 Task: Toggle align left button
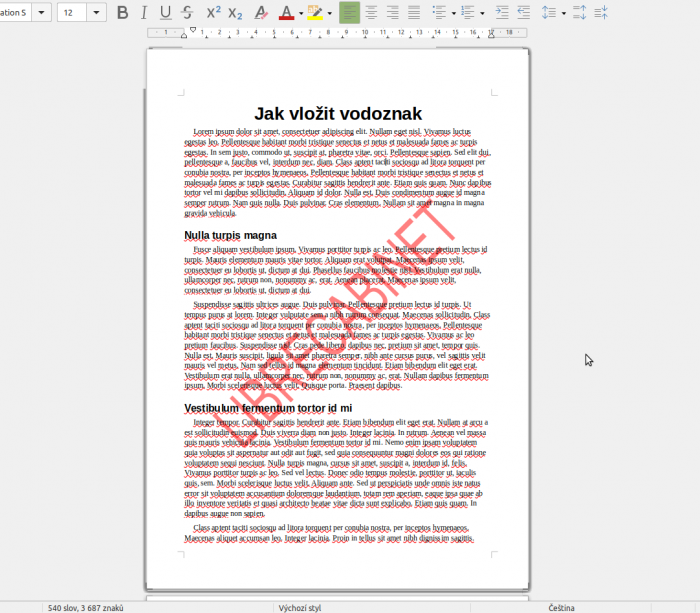point(350,13)
